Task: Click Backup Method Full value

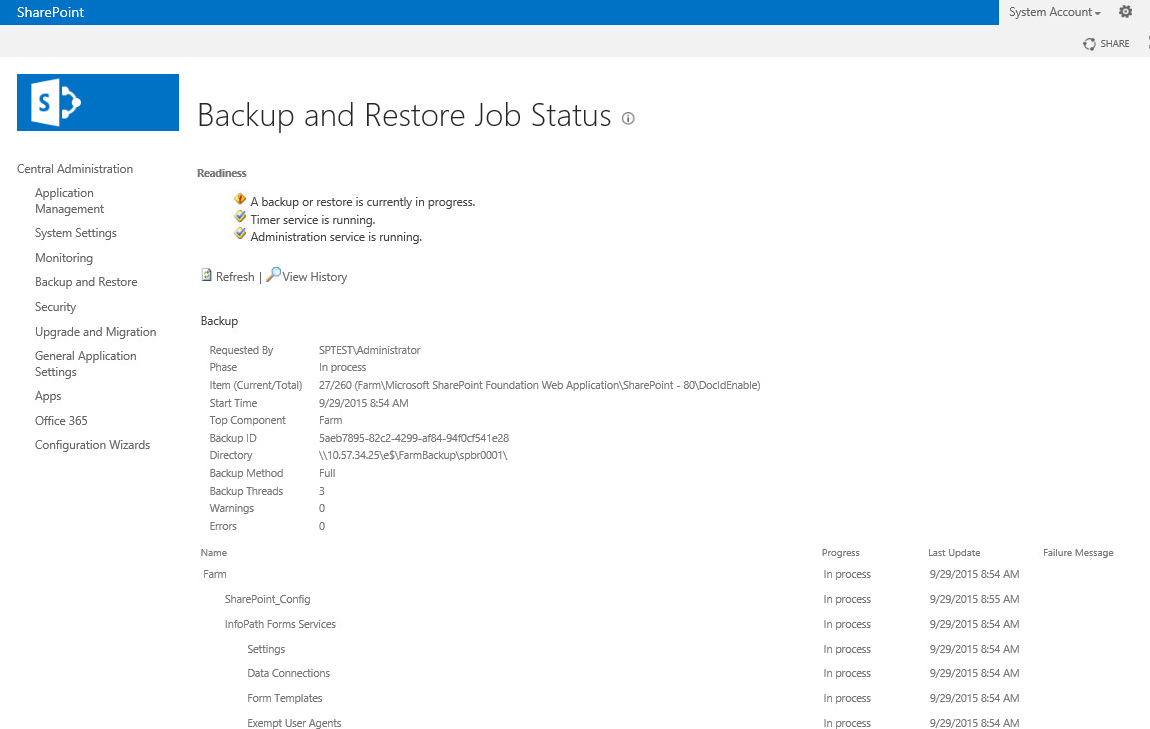Action: click(327, 473)
